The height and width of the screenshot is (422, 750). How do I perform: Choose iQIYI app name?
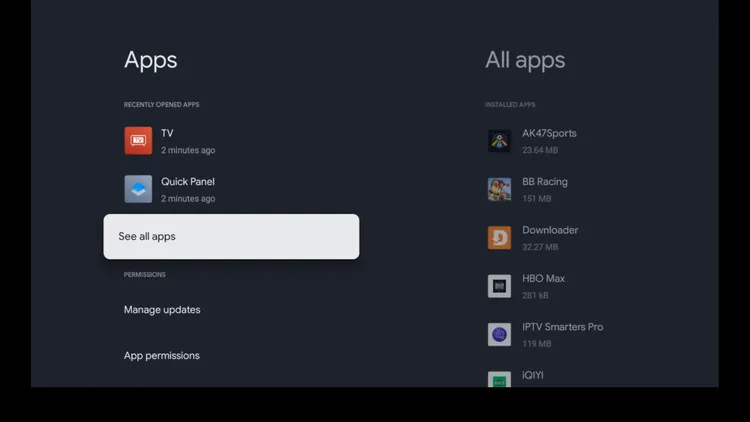(x=533, y=375)
